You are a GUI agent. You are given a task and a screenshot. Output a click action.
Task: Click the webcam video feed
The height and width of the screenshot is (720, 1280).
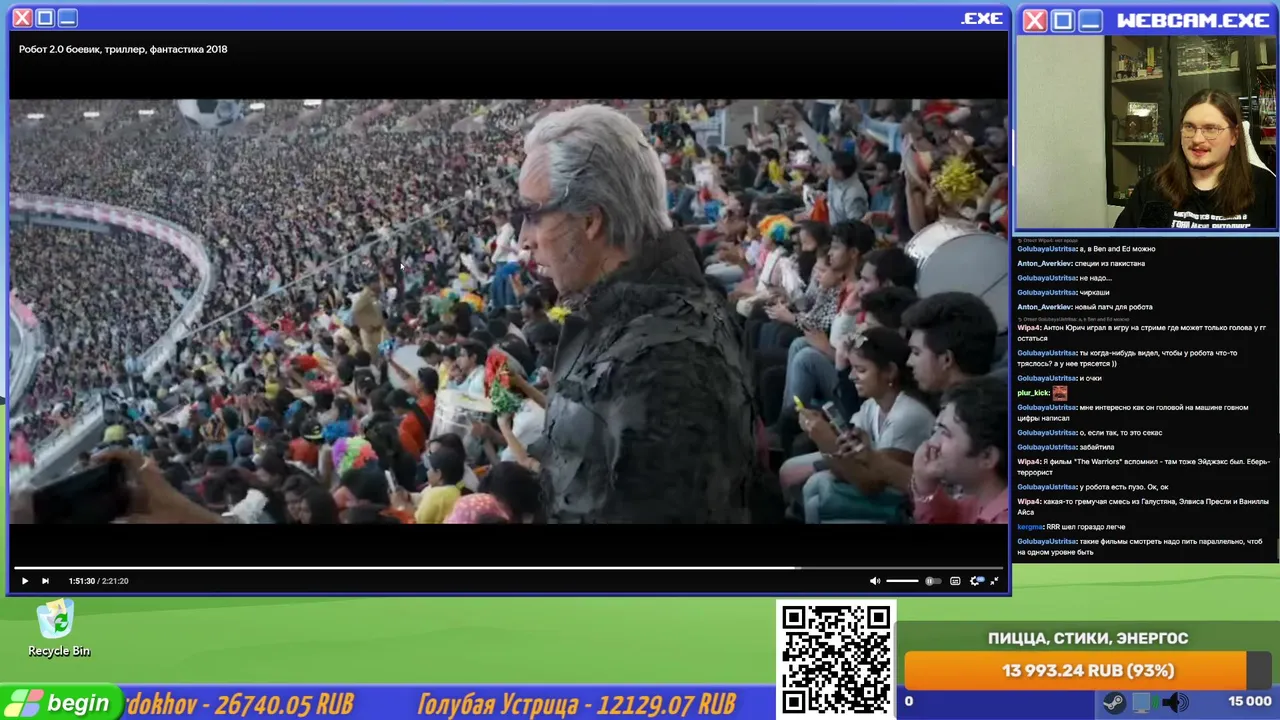click(1146, 133)
